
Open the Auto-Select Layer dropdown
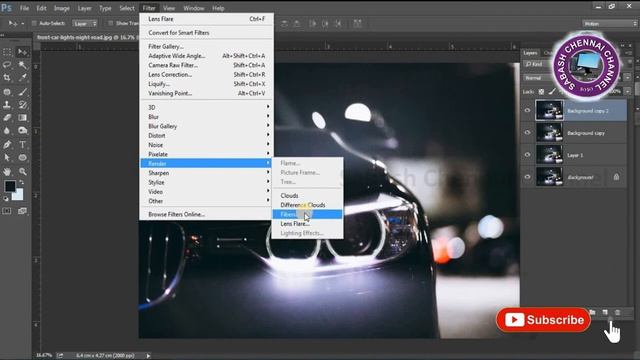[x=85, y=24]
